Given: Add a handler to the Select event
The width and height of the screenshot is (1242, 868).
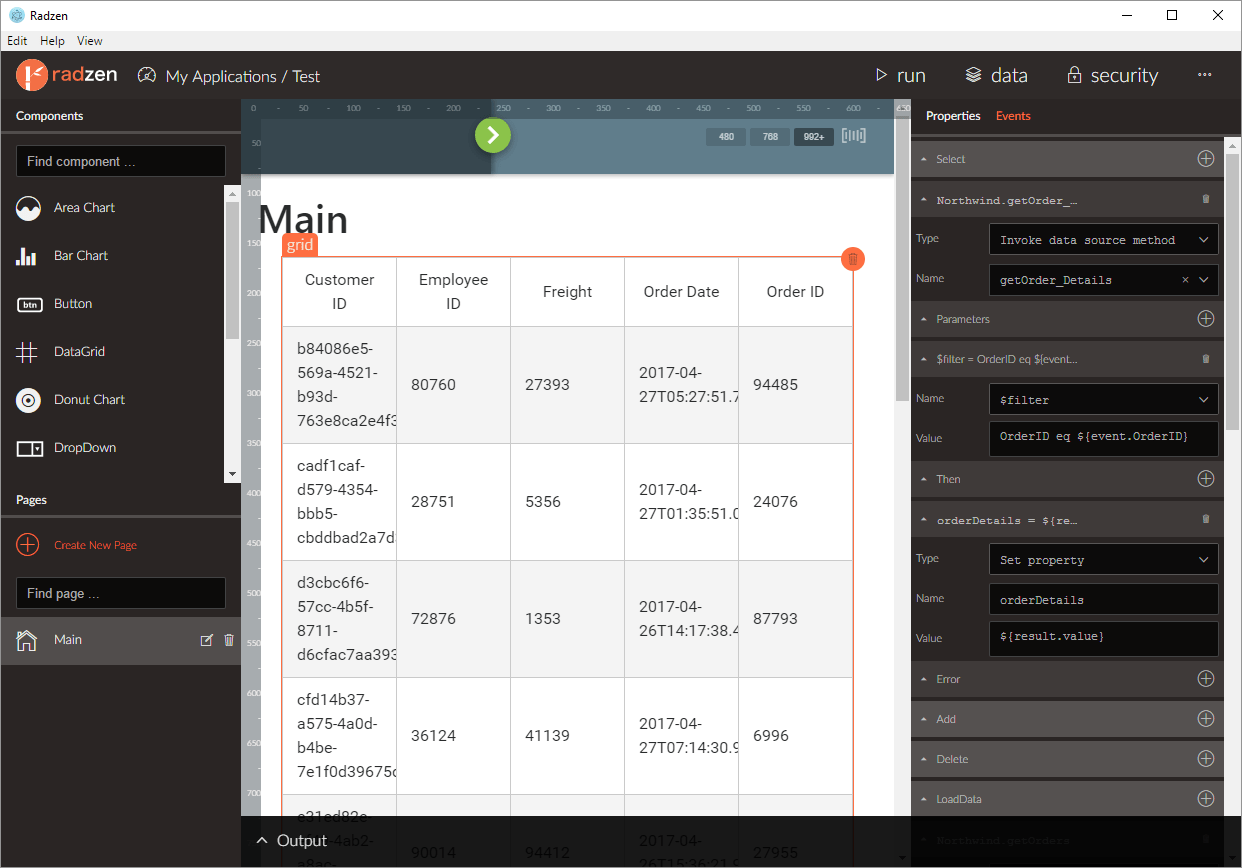Looking at the screenshot, I should pyautogui.click(x=1206, y=159).
